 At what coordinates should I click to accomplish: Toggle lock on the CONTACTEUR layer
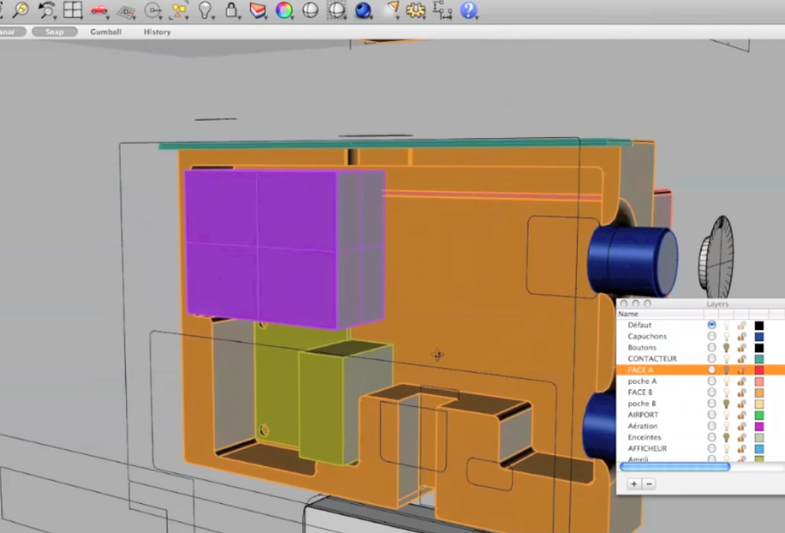coord(741,359)
